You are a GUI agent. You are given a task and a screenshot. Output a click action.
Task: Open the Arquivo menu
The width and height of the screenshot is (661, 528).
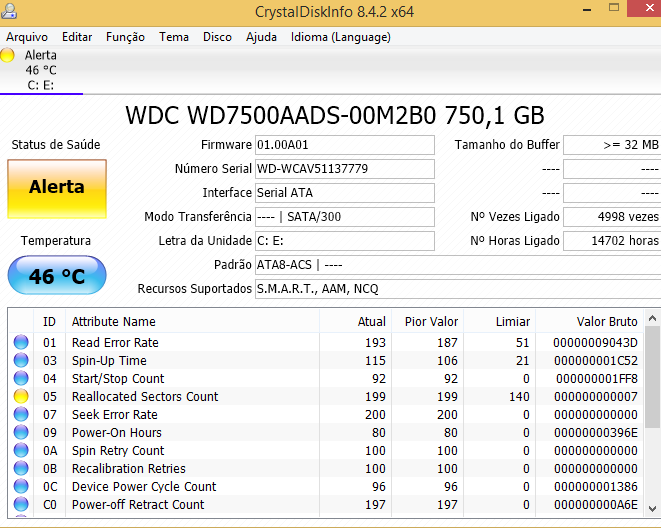coord(27,37)
